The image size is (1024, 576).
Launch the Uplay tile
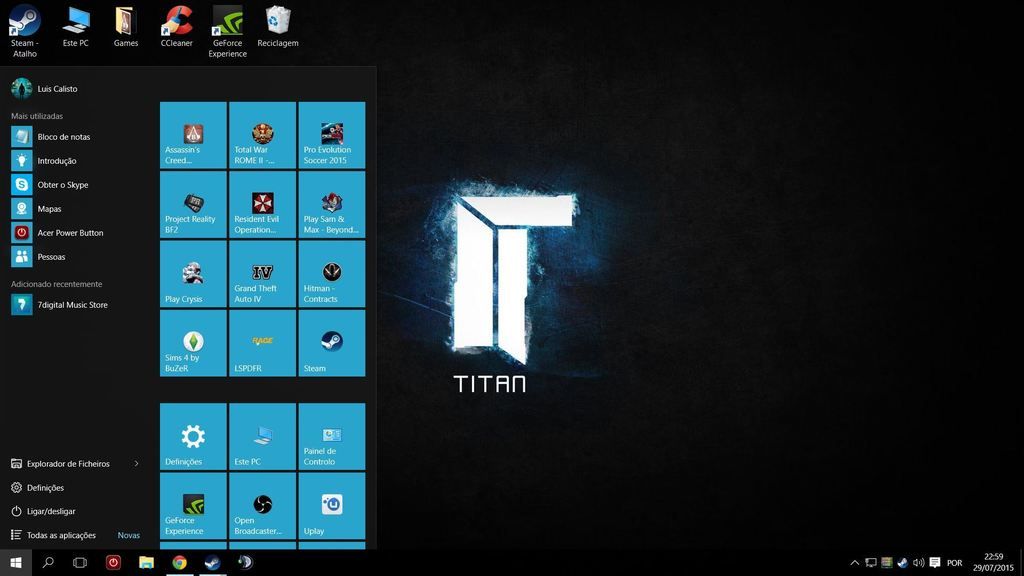point(332,505)
